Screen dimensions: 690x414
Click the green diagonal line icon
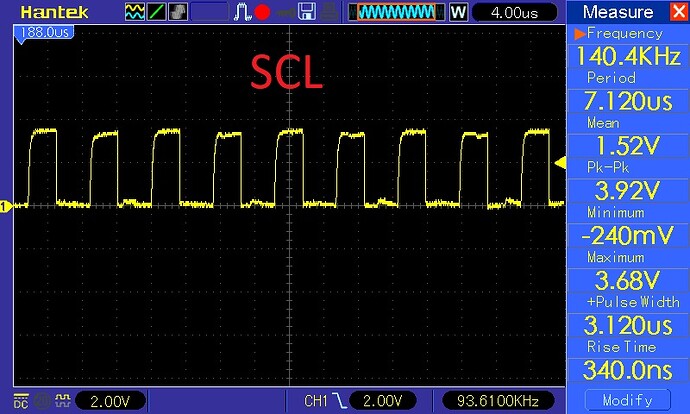coord(156,12)
